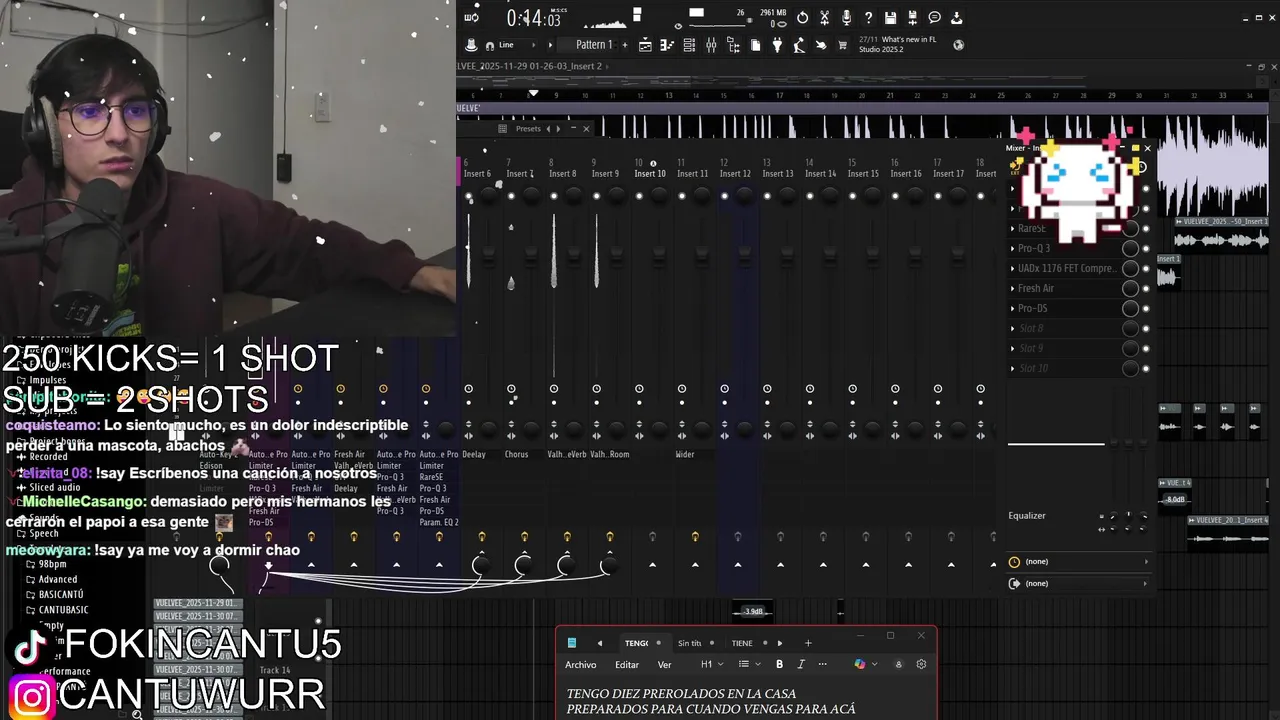1280x720 pixels.
Task: Open the help question mark icon
Action: tap(868, 18)
